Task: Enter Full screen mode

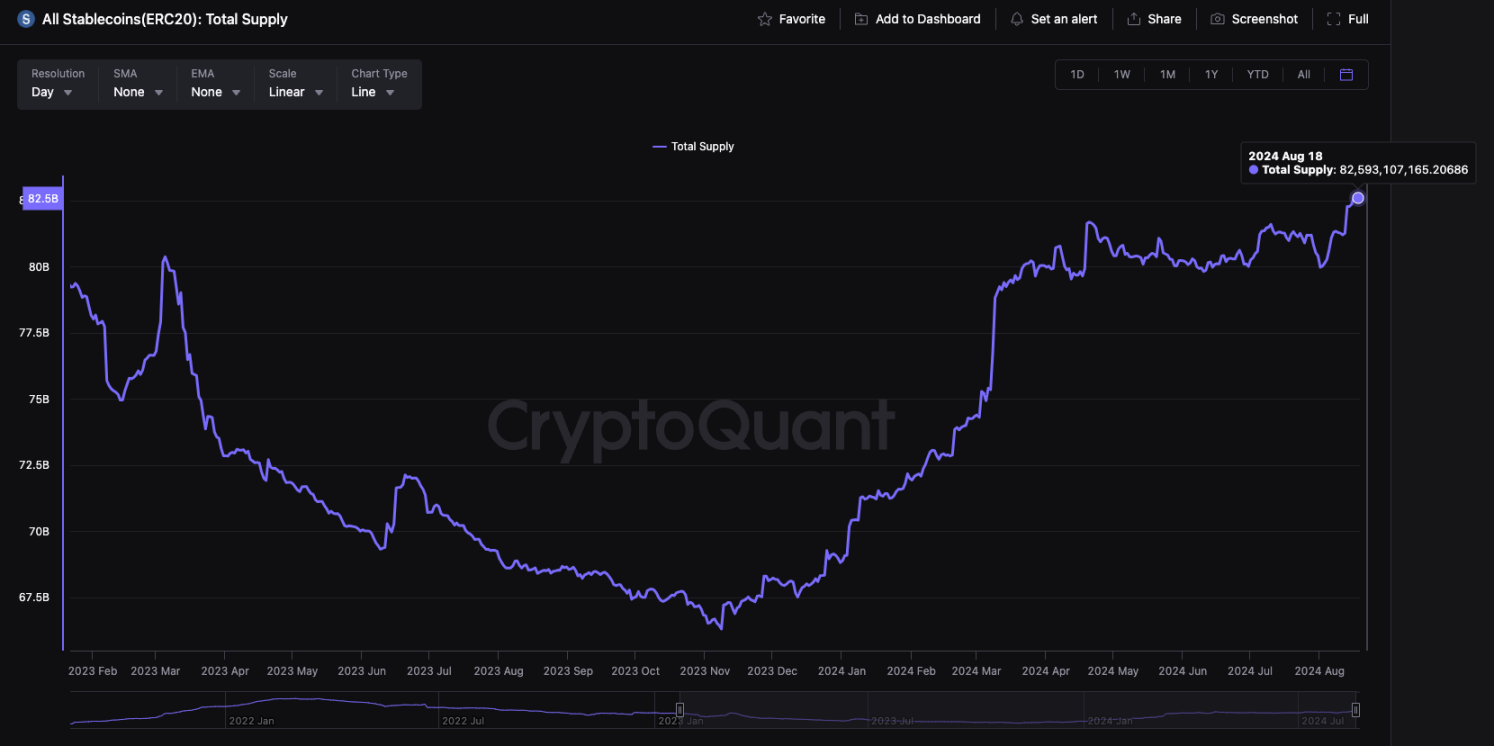Action: pos(1331,18)
